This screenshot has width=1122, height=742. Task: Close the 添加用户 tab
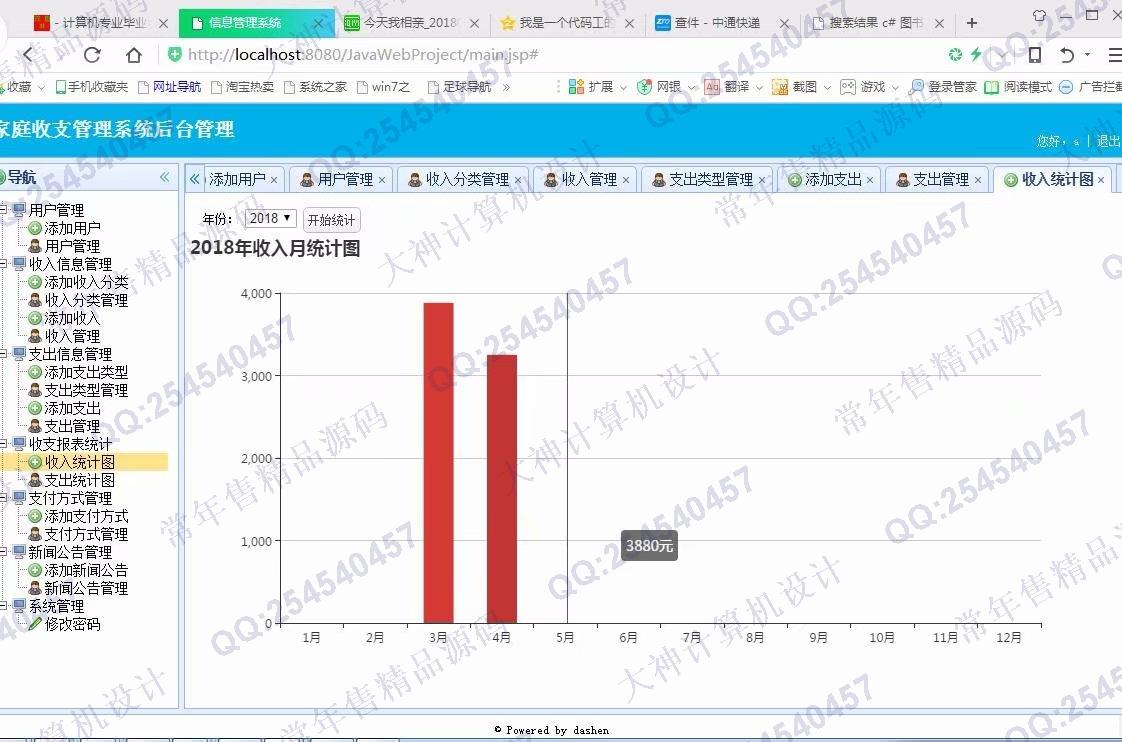[273, 180]
